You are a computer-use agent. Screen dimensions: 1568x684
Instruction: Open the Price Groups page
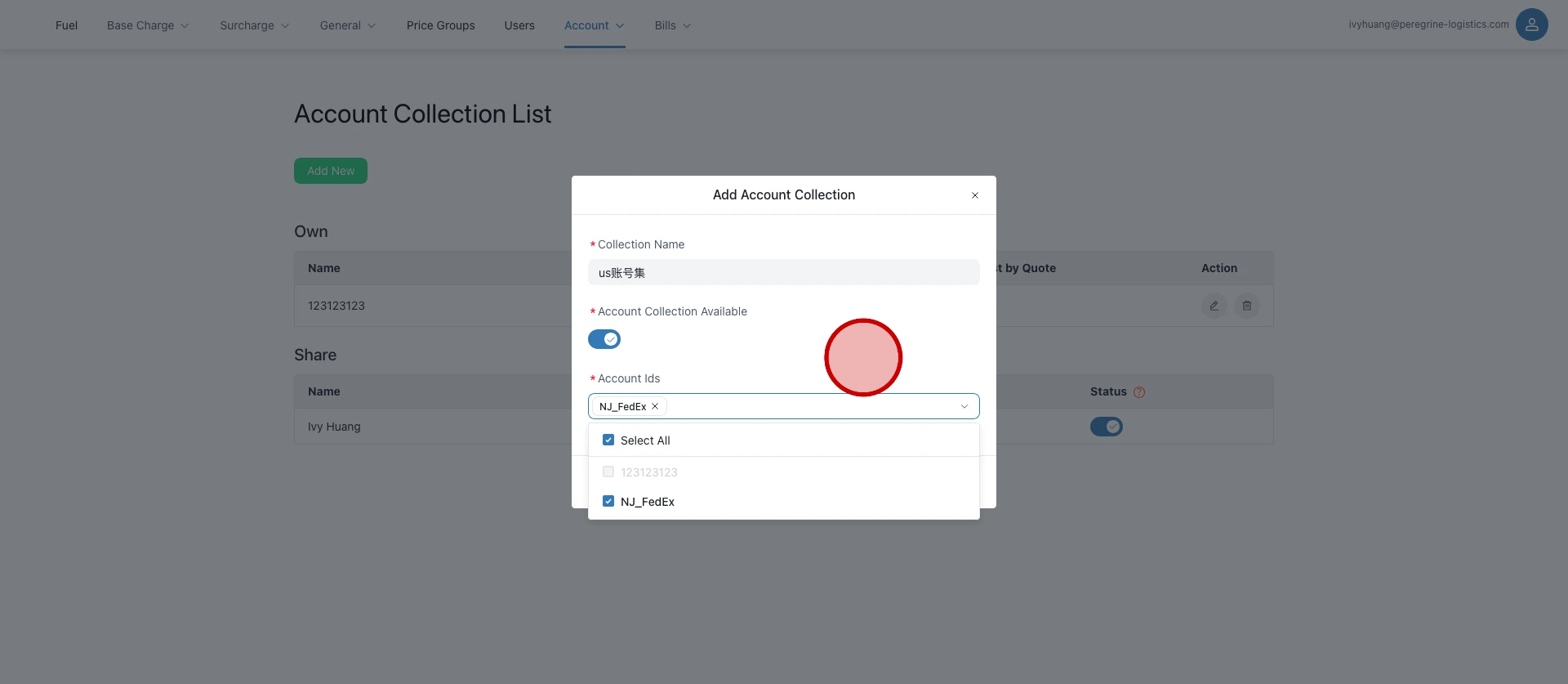(440, 25)
